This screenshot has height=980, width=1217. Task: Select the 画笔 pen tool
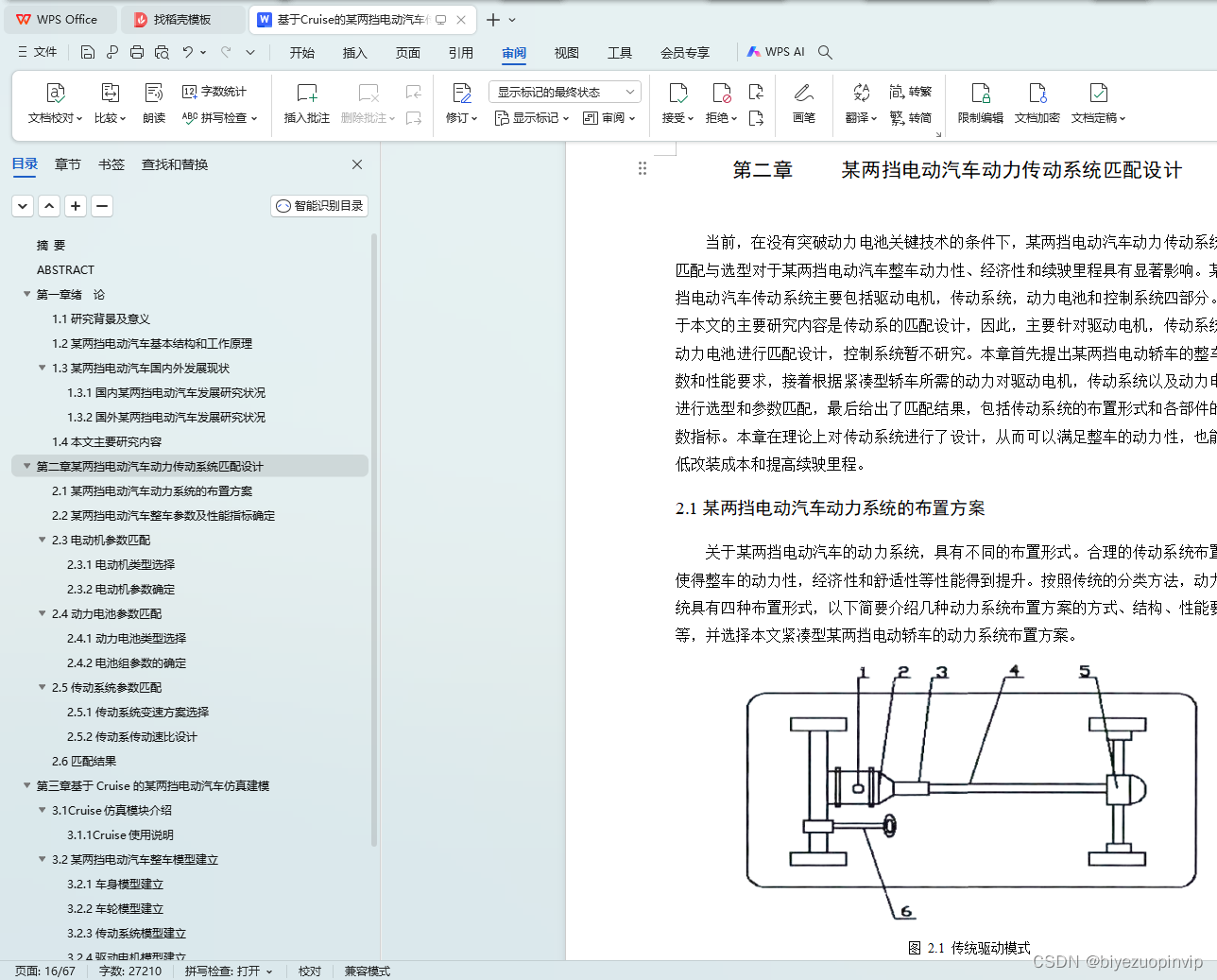tap(804, 103)
